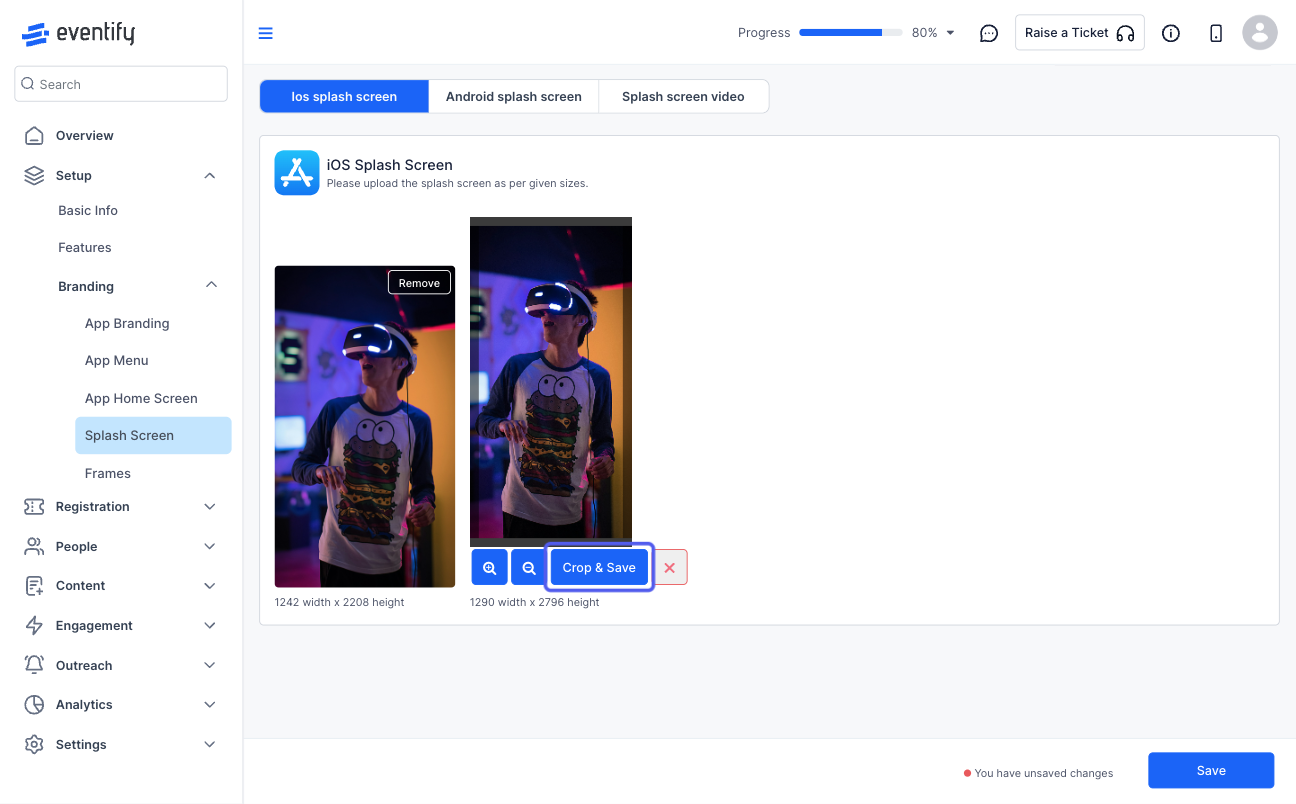Select Splash Screen in sidebar

click(x=153, y=436)
